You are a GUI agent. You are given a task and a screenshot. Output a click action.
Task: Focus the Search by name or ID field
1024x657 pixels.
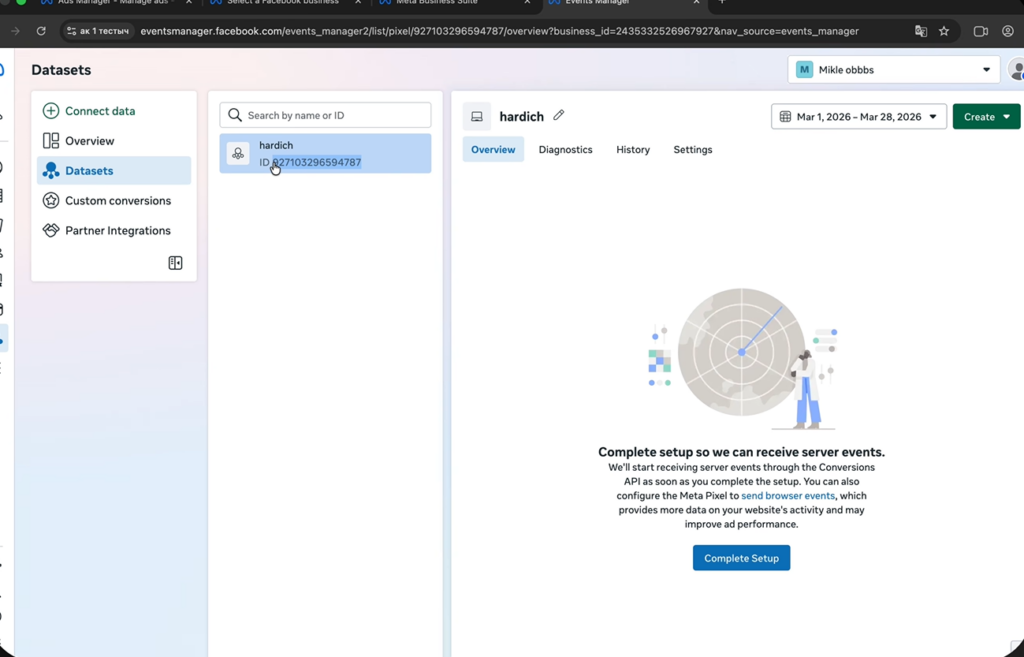click(325, 115)
